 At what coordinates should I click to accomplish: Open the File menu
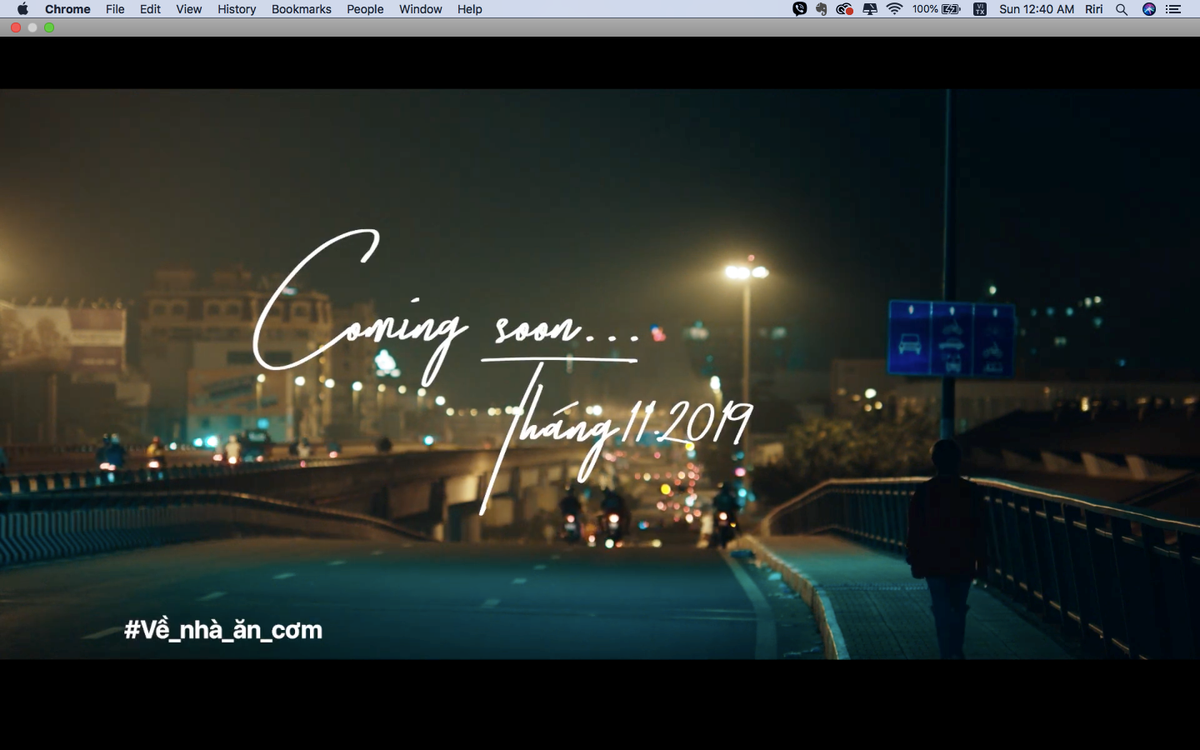pyautogui.click(x=115, y=9)
